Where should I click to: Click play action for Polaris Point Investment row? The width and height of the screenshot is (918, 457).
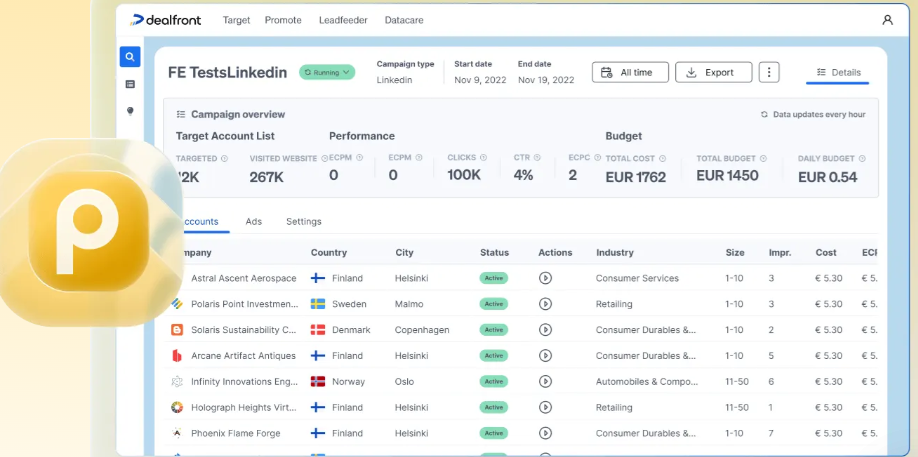[545, 304]
